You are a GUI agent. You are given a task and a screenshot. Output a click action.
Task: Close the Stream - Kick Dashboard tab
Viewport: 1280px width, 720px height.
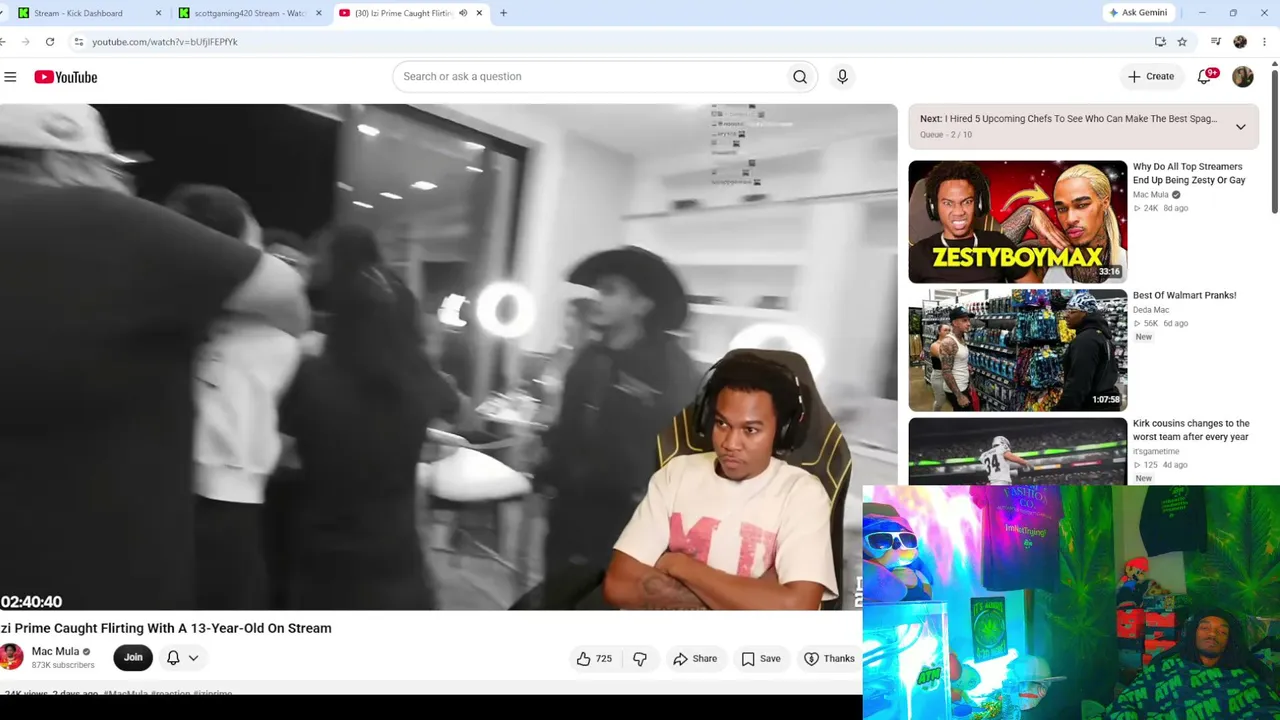tap(158, 13)
